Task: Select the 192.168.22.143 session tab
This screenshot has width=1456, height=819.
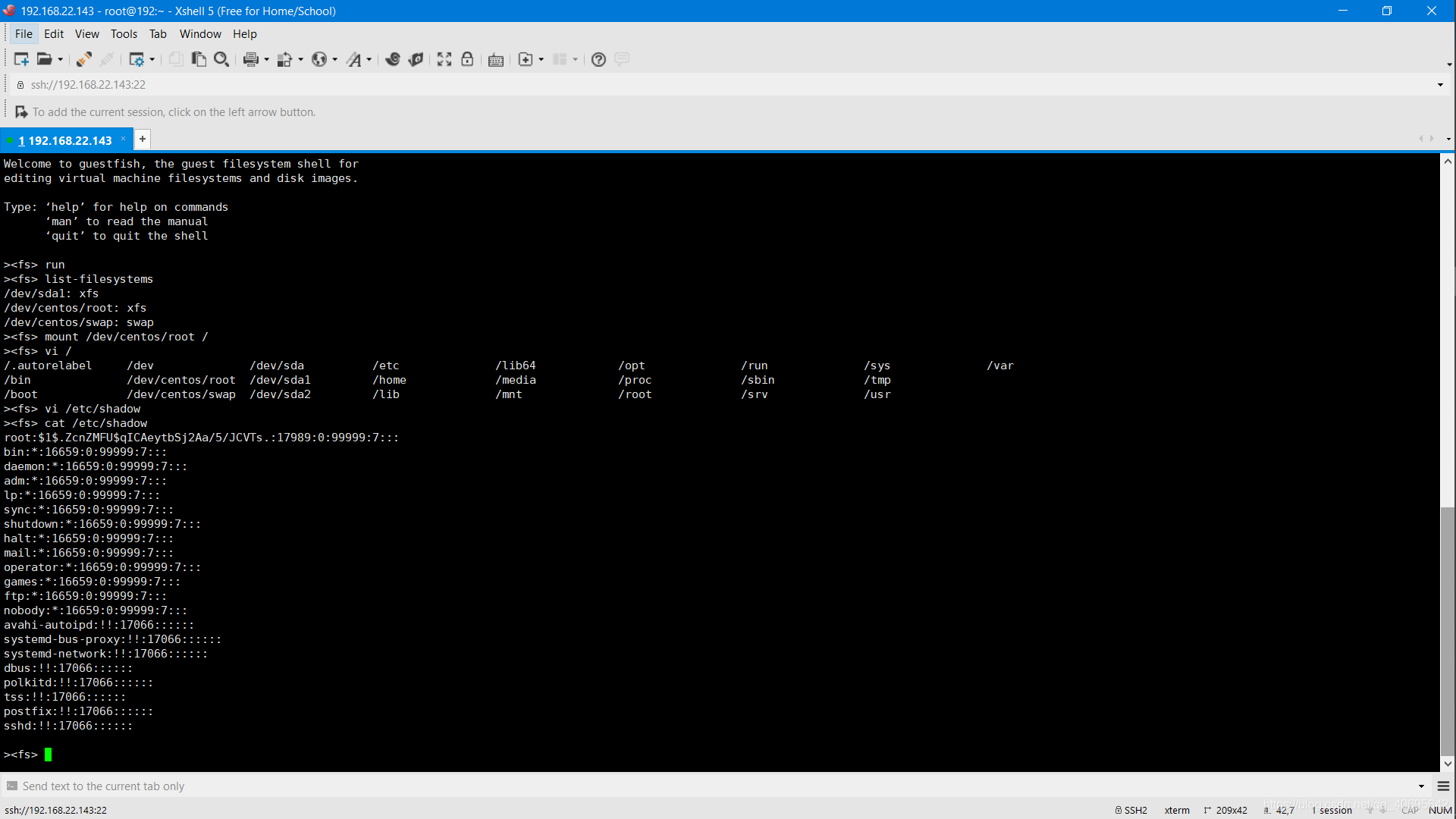Action: click(66, 140)
